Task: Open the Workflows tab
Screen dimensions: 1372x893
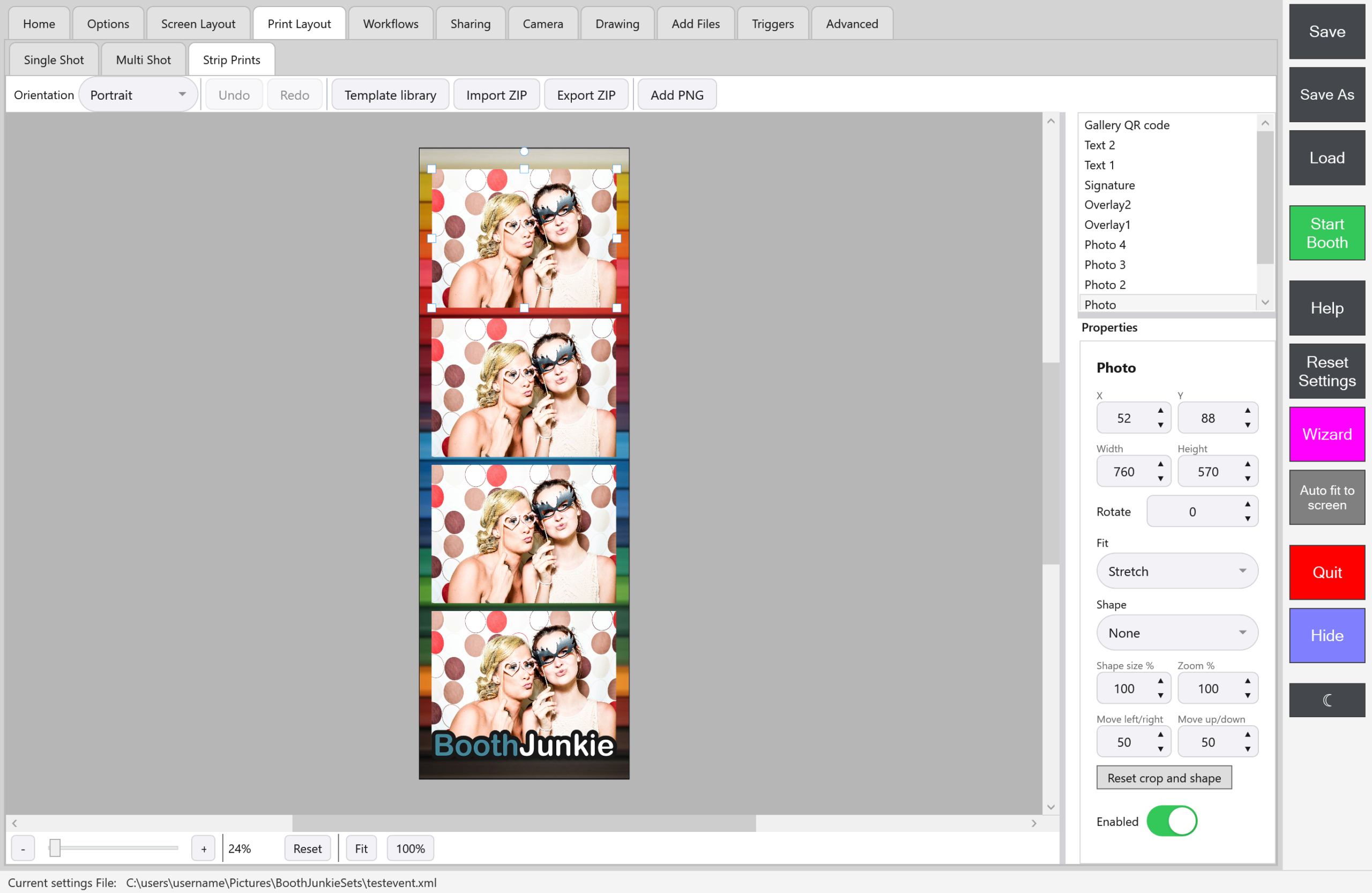Action: pyautogui.click(x=390, y=24)
